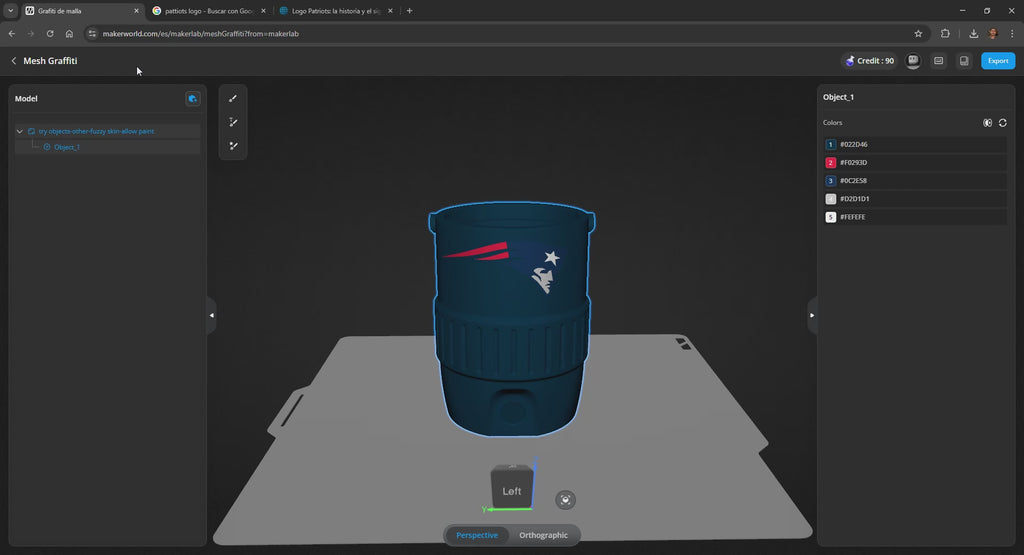Open the tab search dropdown
The image size is (1024, 555).
[10, 11]
